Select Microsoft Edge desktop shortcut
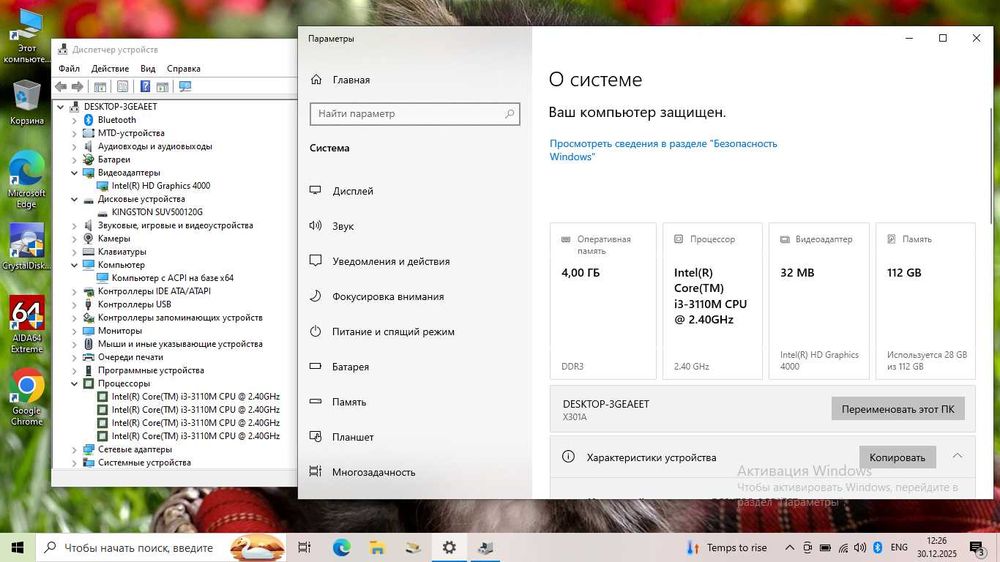 pyautogui.click(x=26, y=181)
